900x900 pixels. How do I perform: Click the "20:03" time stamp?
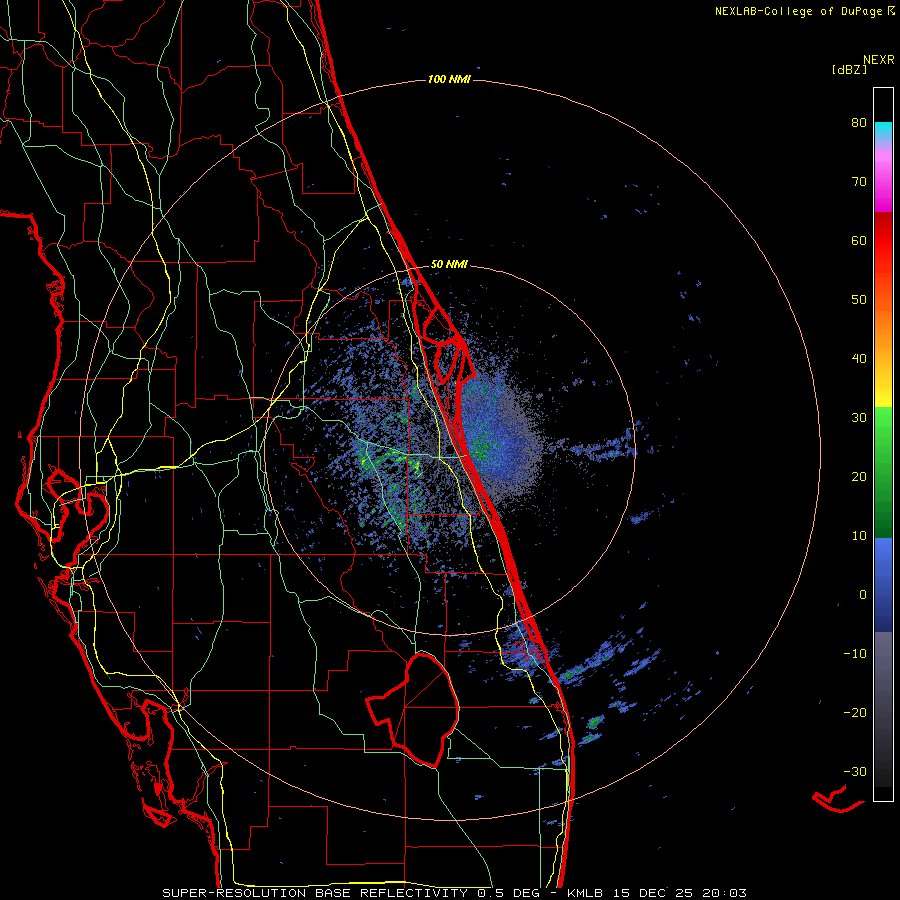coord(724,893)
